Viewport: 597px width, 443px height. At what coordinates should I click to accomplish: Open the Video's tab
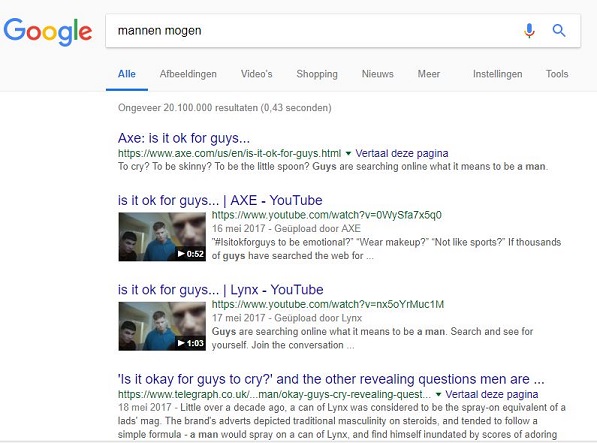(257, 74)
